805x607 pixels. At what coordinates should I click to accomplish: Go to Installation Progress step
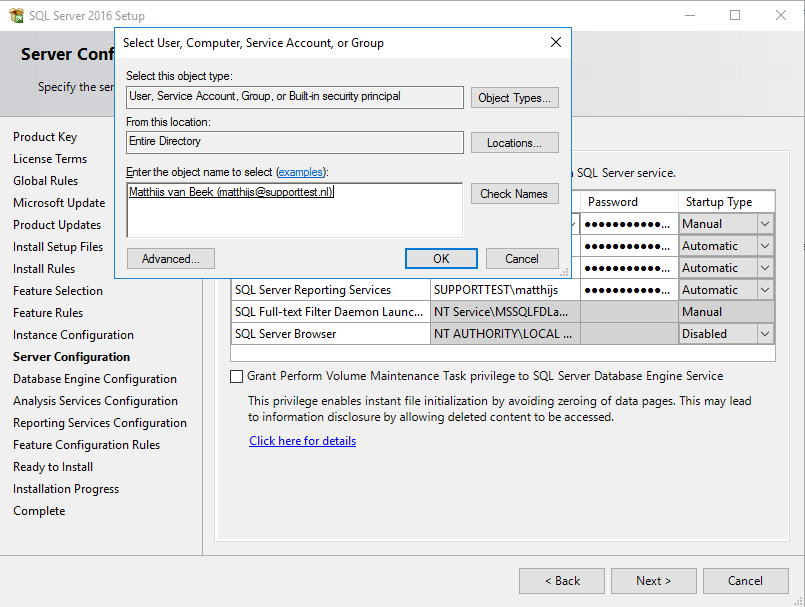coord(66,489)
